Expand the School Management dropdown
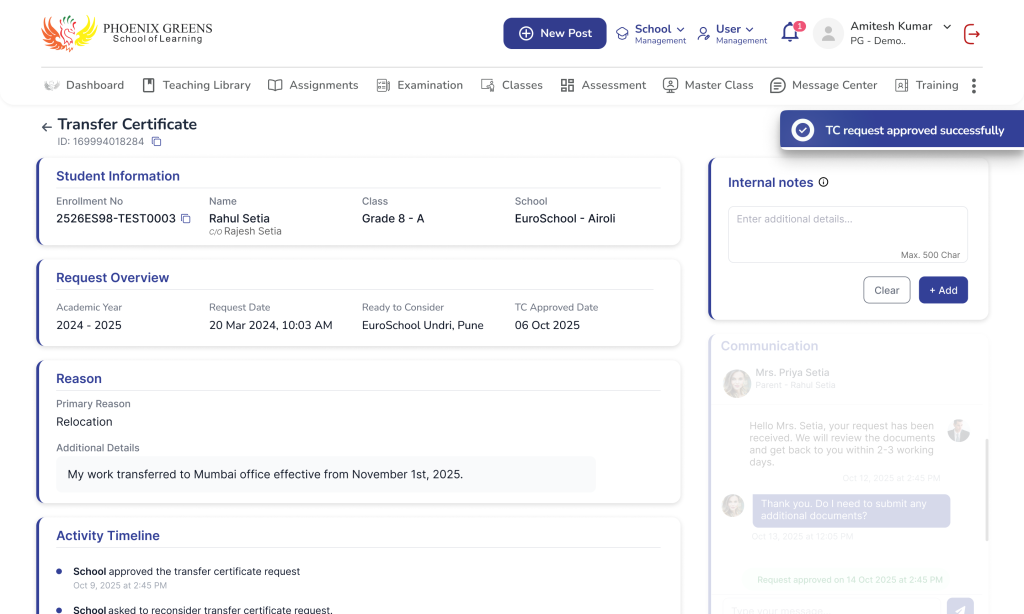Viewport: 1024px width, 614px height. (x=651, y=33)
